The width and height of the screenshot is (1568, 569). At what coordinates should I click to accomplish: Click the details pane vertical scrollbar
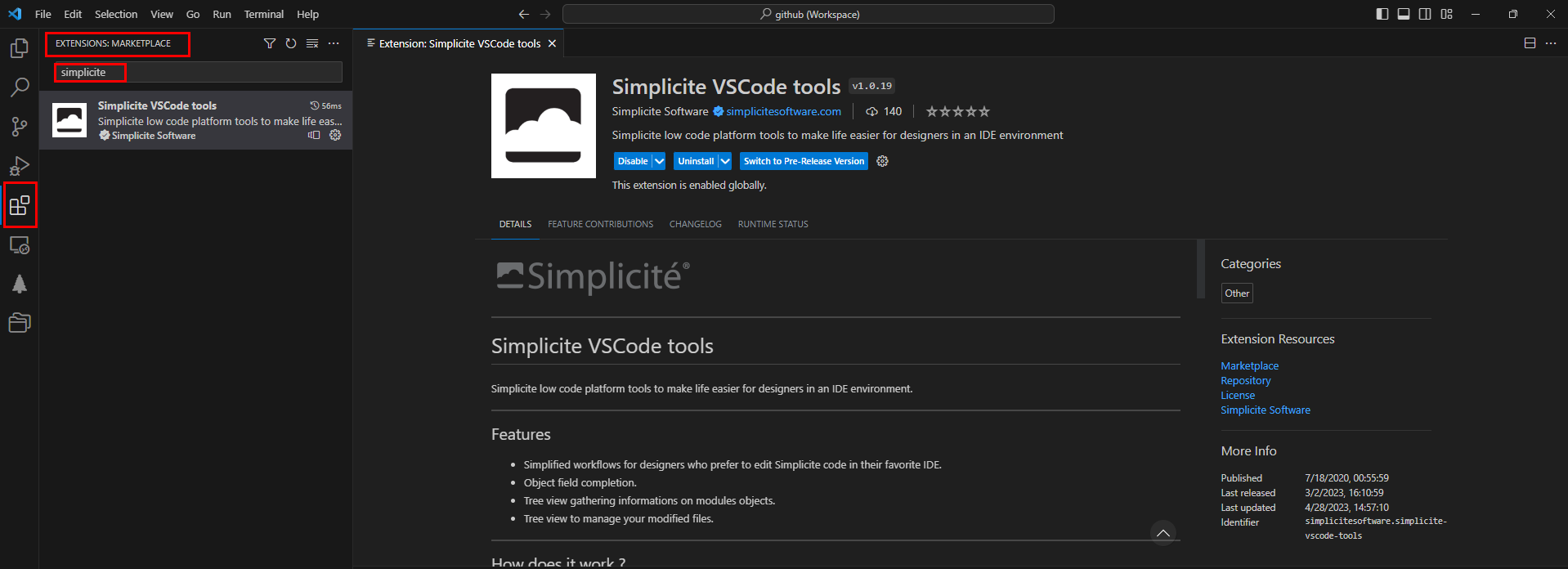click(1201, 269)
